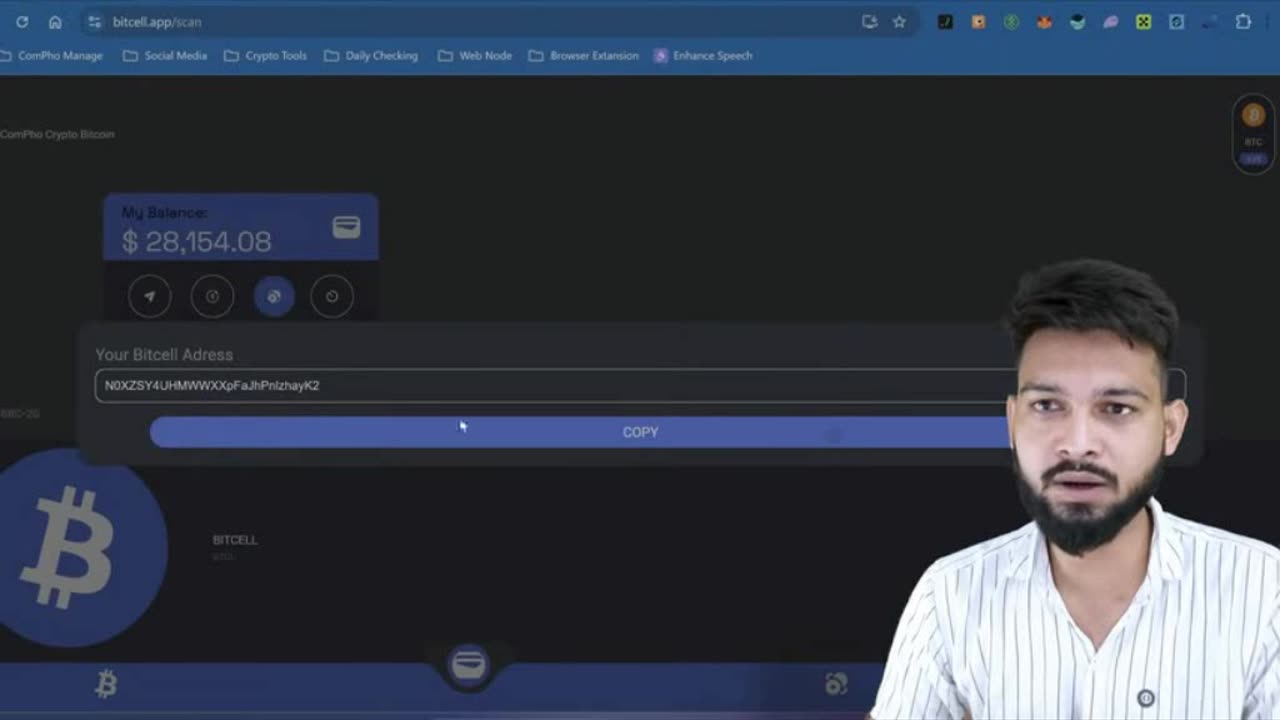The width and height of the screenshot is (1280, 720).
Task: Click the wallet card icon in balance panel
Action: (x=346, y=227)
